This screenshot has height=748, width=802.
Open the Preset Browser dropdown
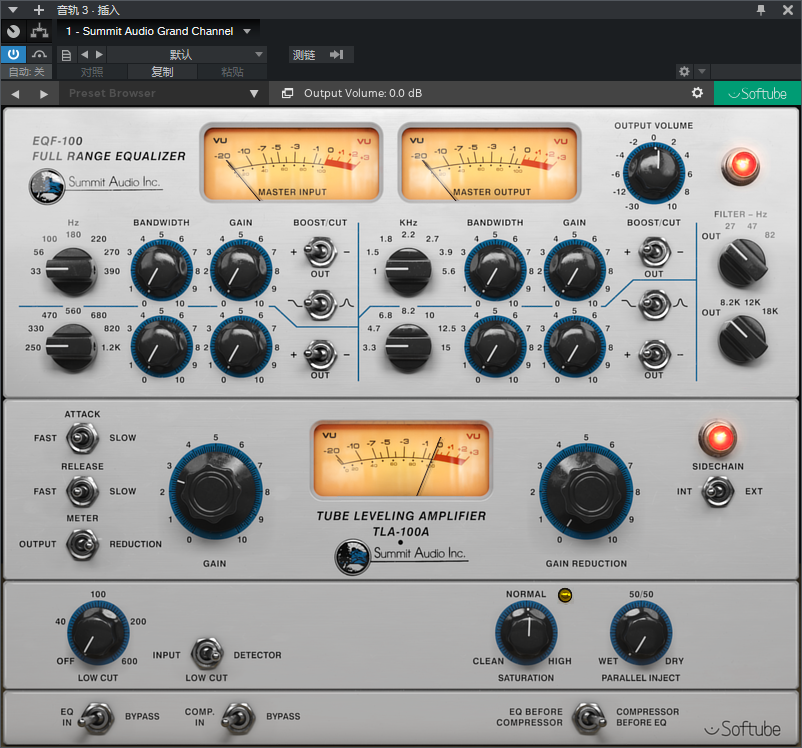254,93
